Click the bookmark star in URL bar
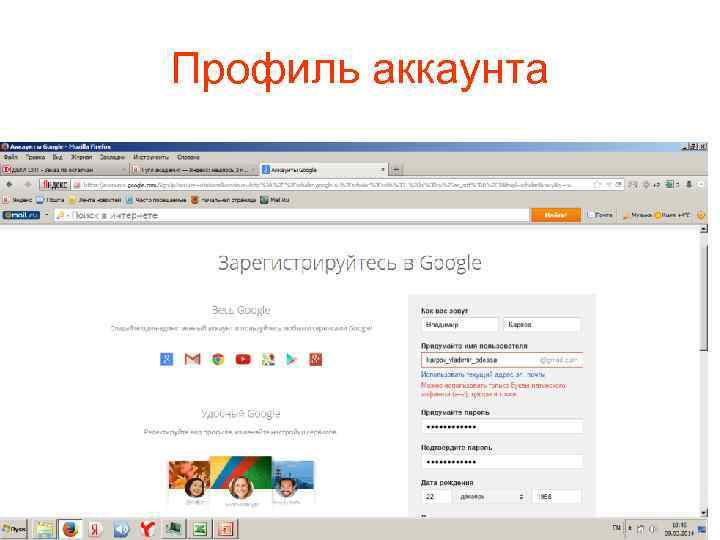This screenshot has height=540, width=720. pyautogui.click(x=597, y=185)
